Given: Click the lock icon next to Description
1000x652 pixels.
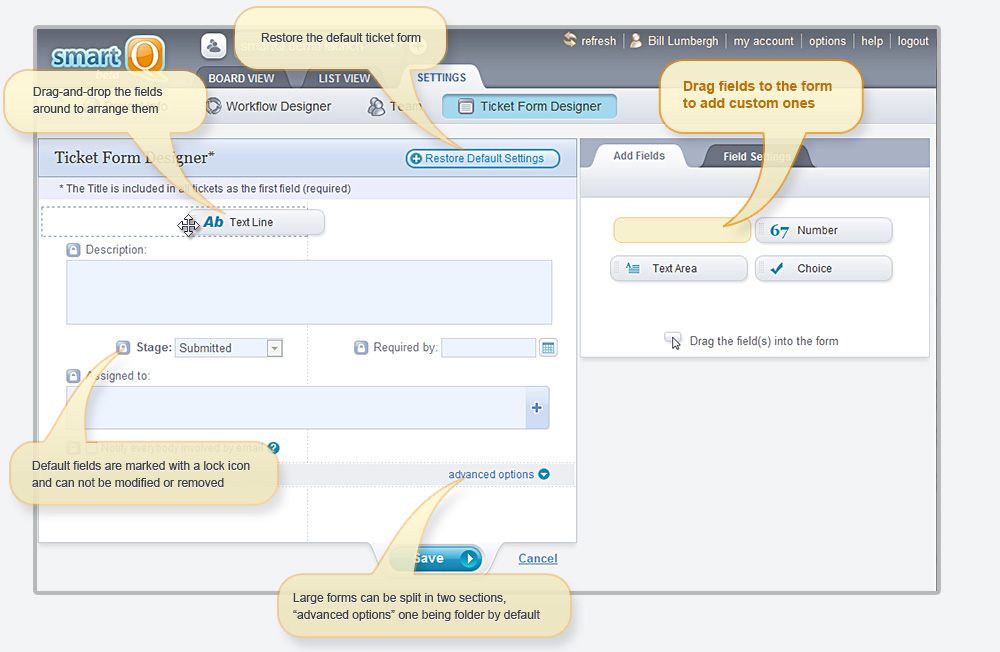Looking at the screenshot, I should 74,250.
